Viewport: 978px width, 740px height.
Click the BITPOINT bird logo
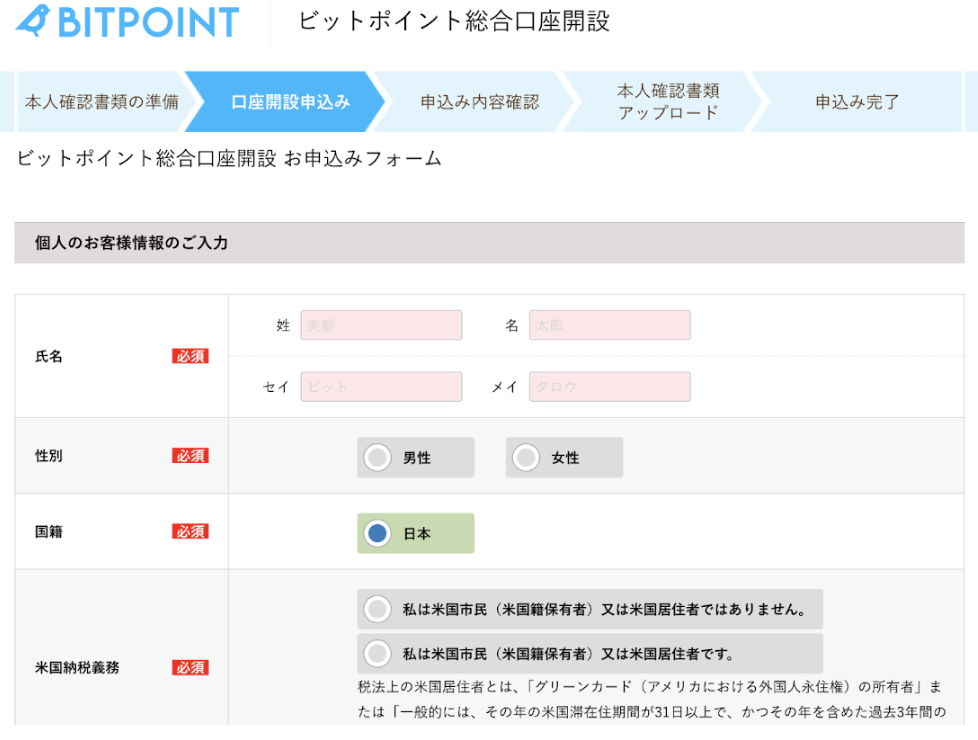(127, 21)
